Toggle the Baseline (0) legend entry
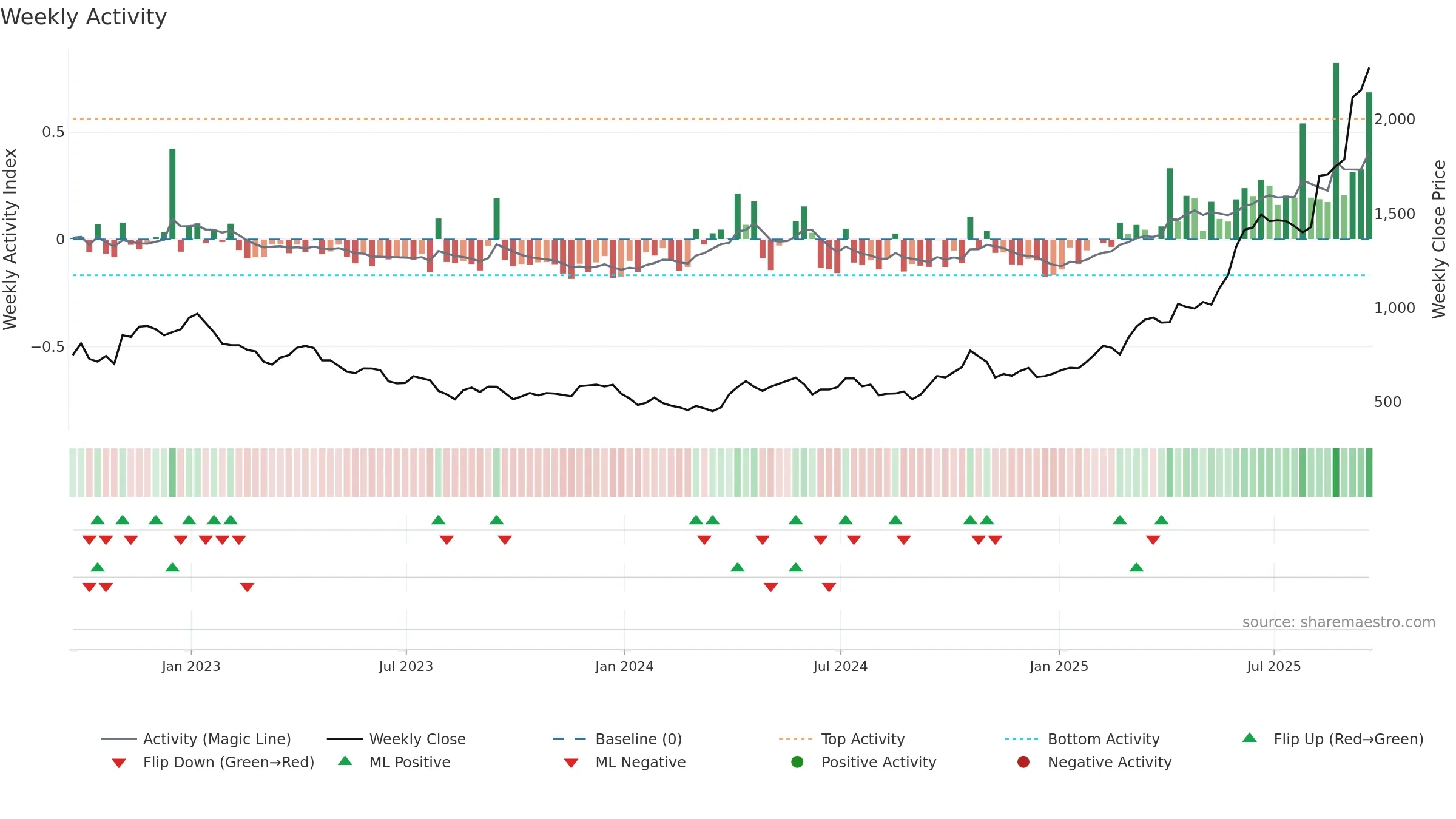Screen dimensions: 1456x819 (618, 739)
